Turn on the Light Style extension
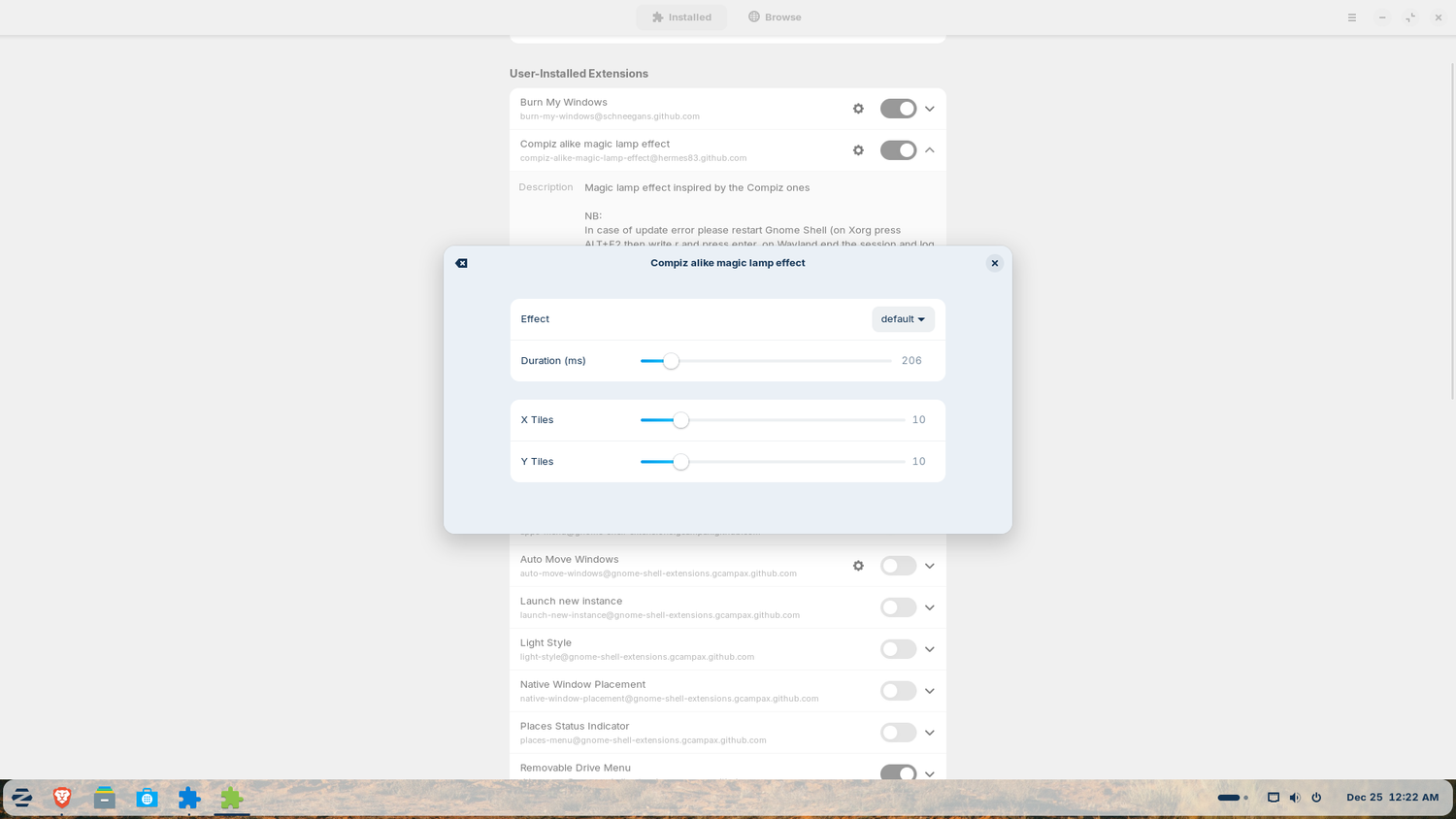Image resolution: width=1456 pixels, height=819 pixels. coord(898,649)
